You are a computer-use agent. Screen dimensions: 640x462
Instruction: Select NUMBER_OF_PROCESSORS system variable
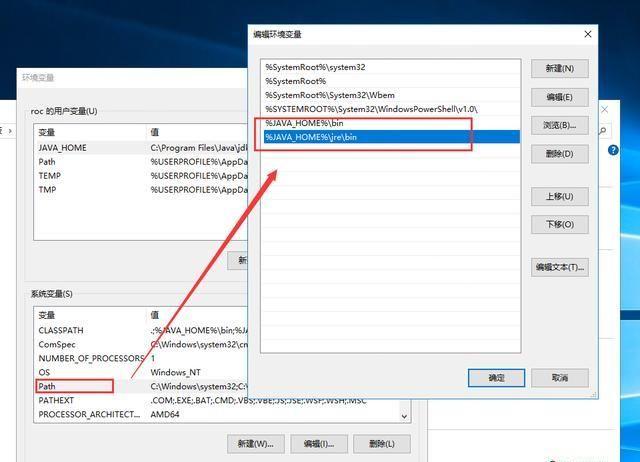coord(141,358)
